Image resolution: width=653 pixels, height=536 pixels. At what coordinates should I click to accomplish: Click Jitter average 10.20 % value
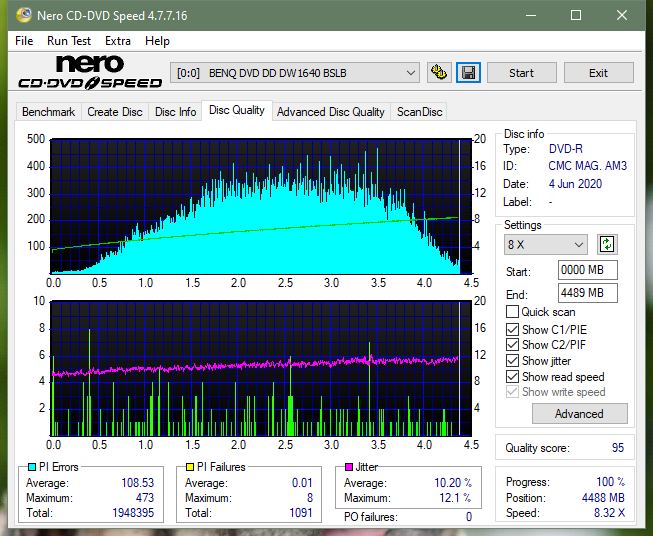[453, 483]
